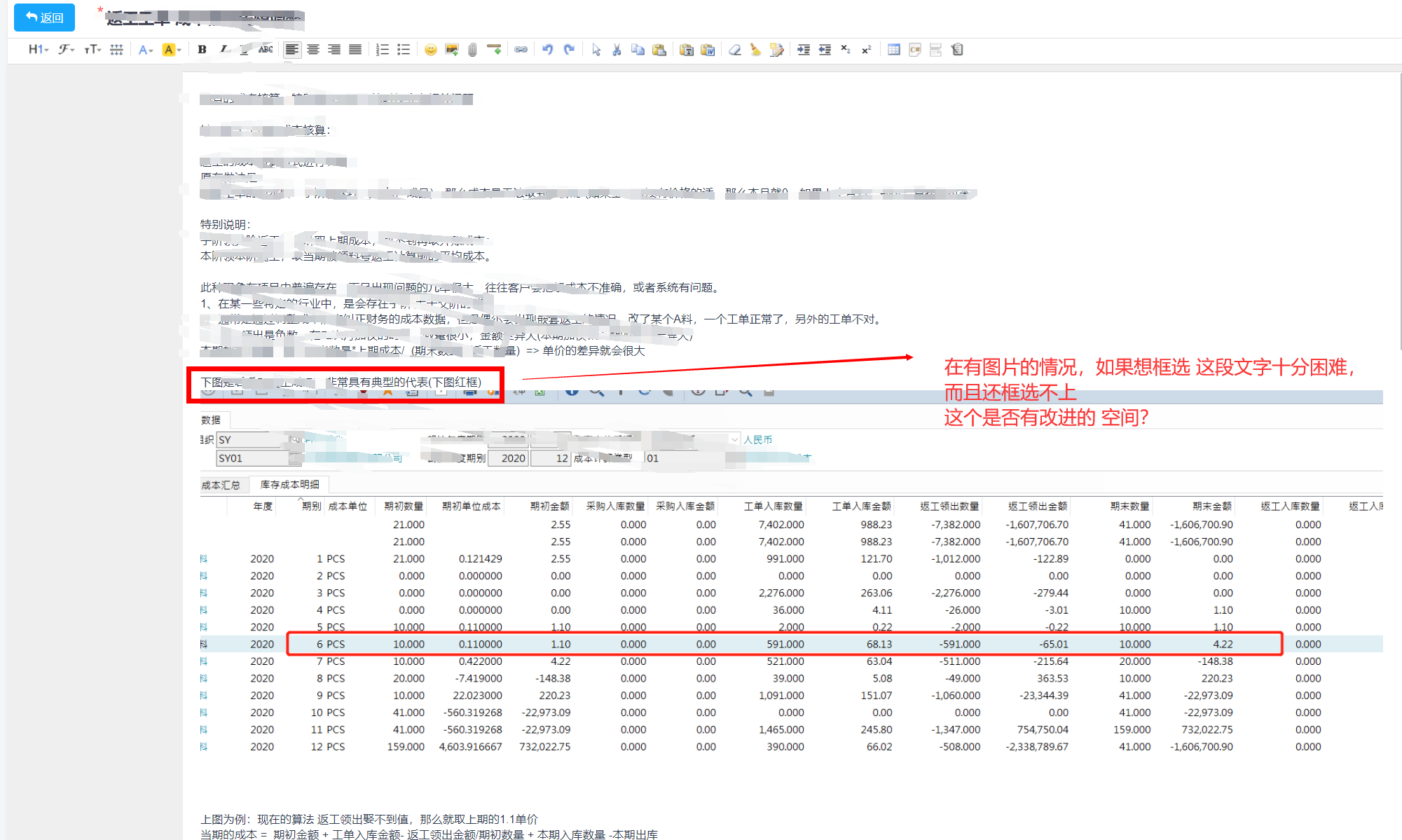The height and width of the screenshot is (840, 1402).
Task: Click the undo arrow icon
Action: [x=548, y=50]
